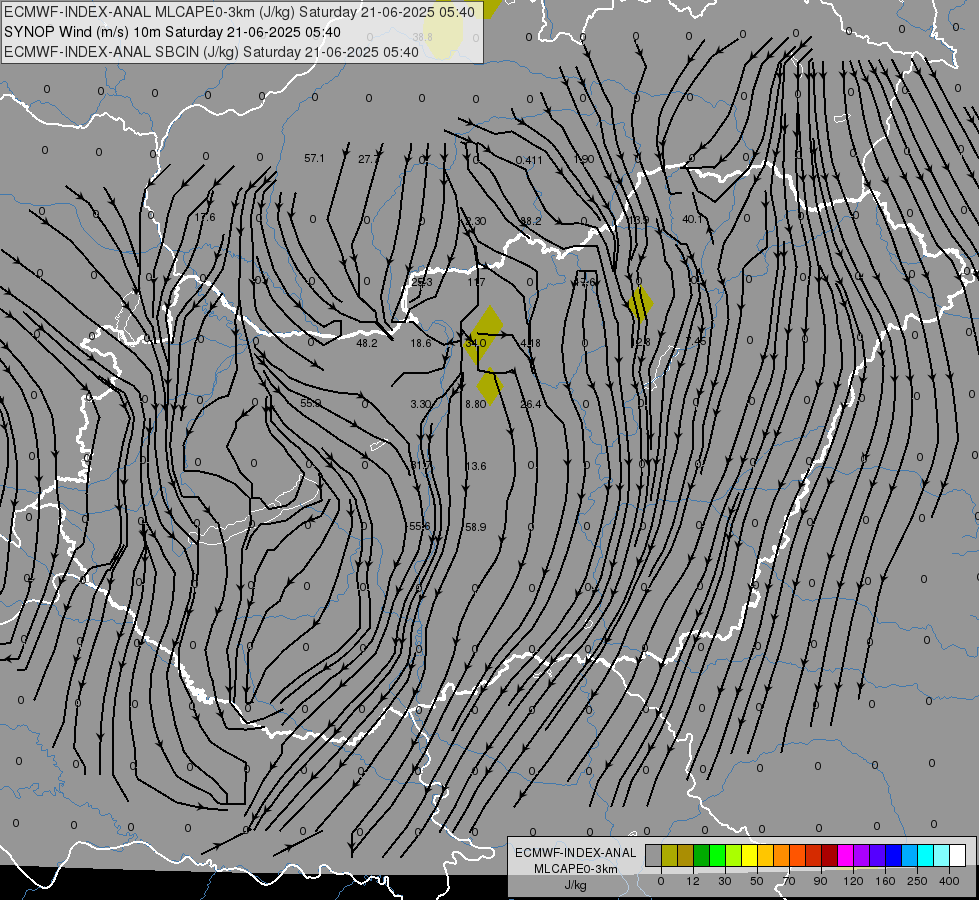Click the faded value 38.8 near the header
The height and width of the screenshot is (900, 979).
click(x=423, y=37)
